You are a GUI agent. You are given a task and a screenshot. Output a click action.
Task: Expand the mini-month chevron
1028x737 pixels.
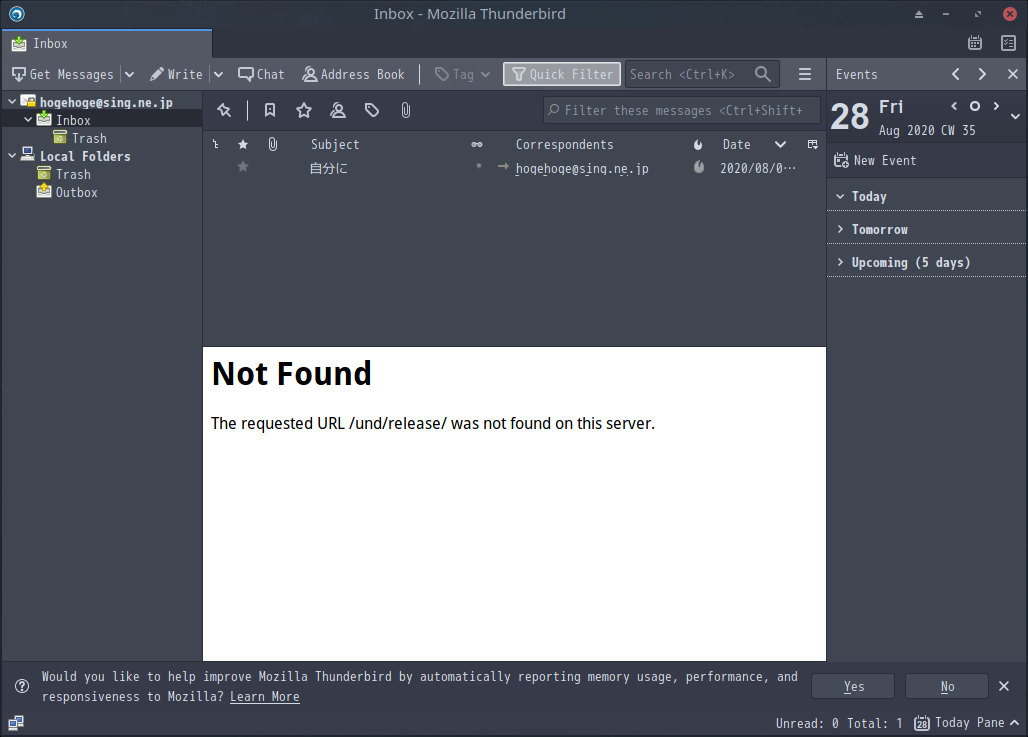[1015, 116]
